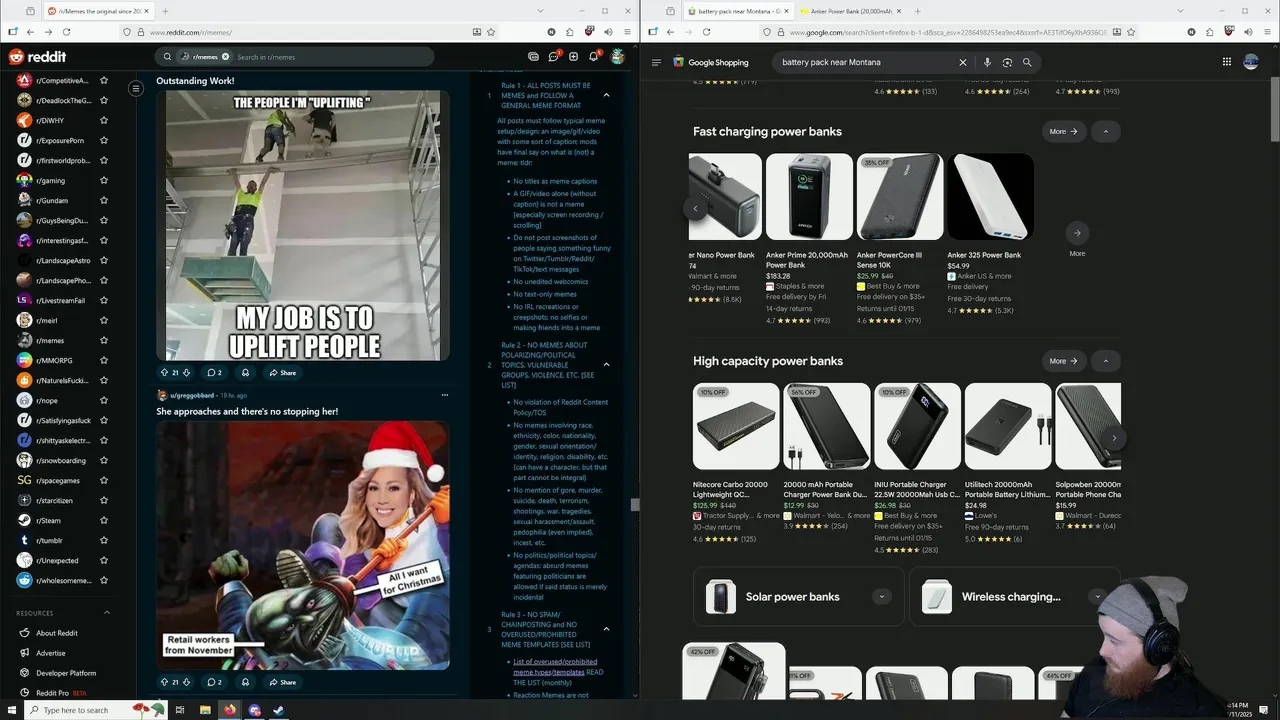Open Developer Platform in Resources
The image size is (1280, 720).
(66, 673)
